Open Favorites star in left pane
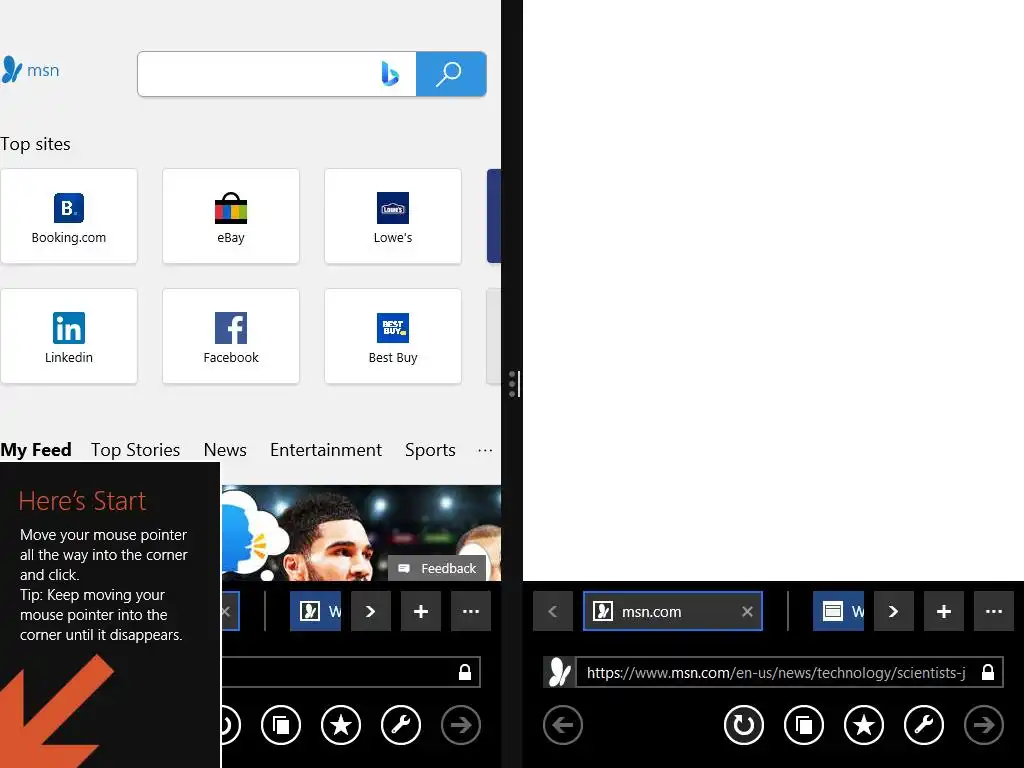 point(341,725)
